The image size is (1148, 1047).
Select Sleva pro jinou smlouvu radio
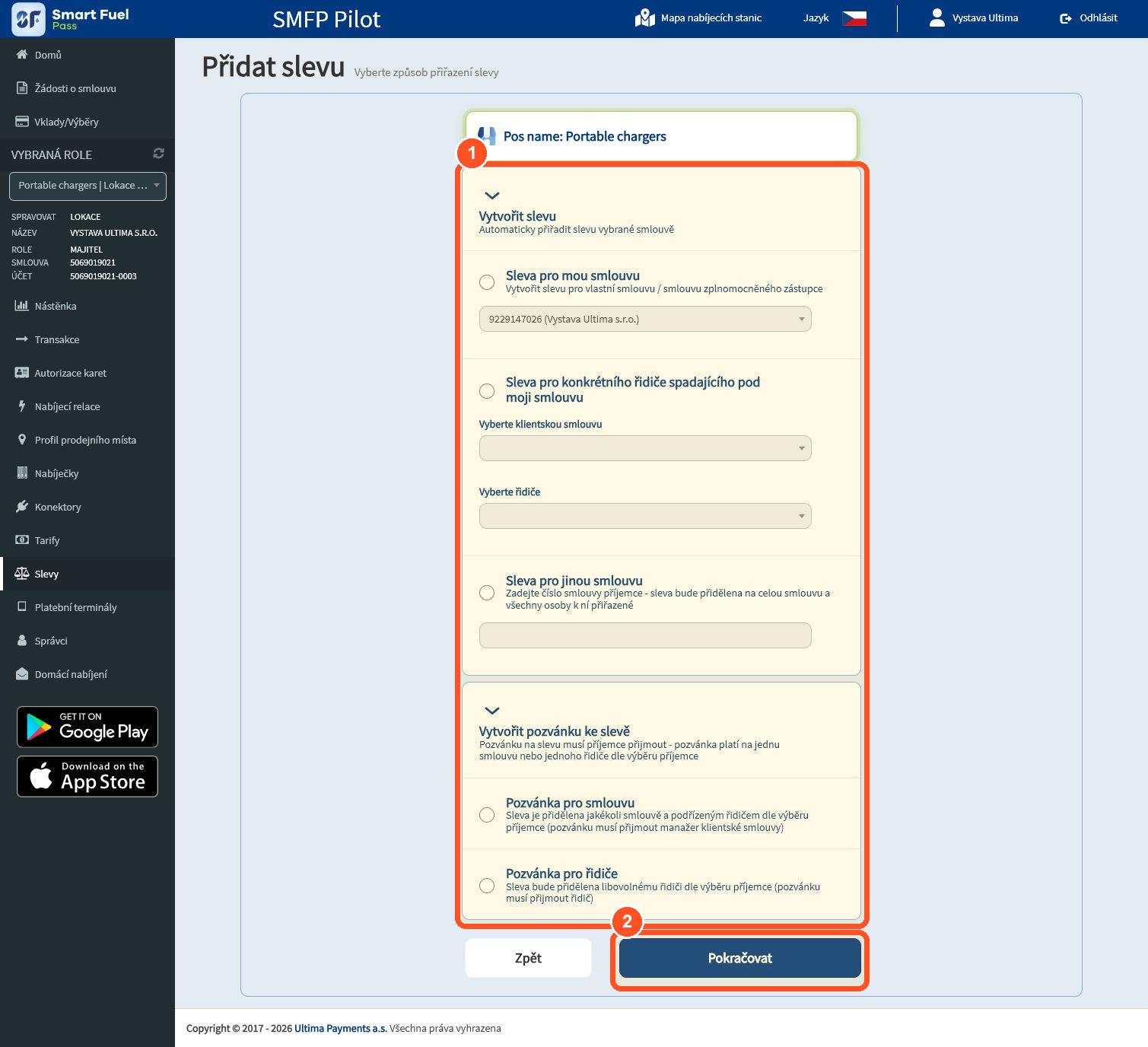click(x=487, y=593)
